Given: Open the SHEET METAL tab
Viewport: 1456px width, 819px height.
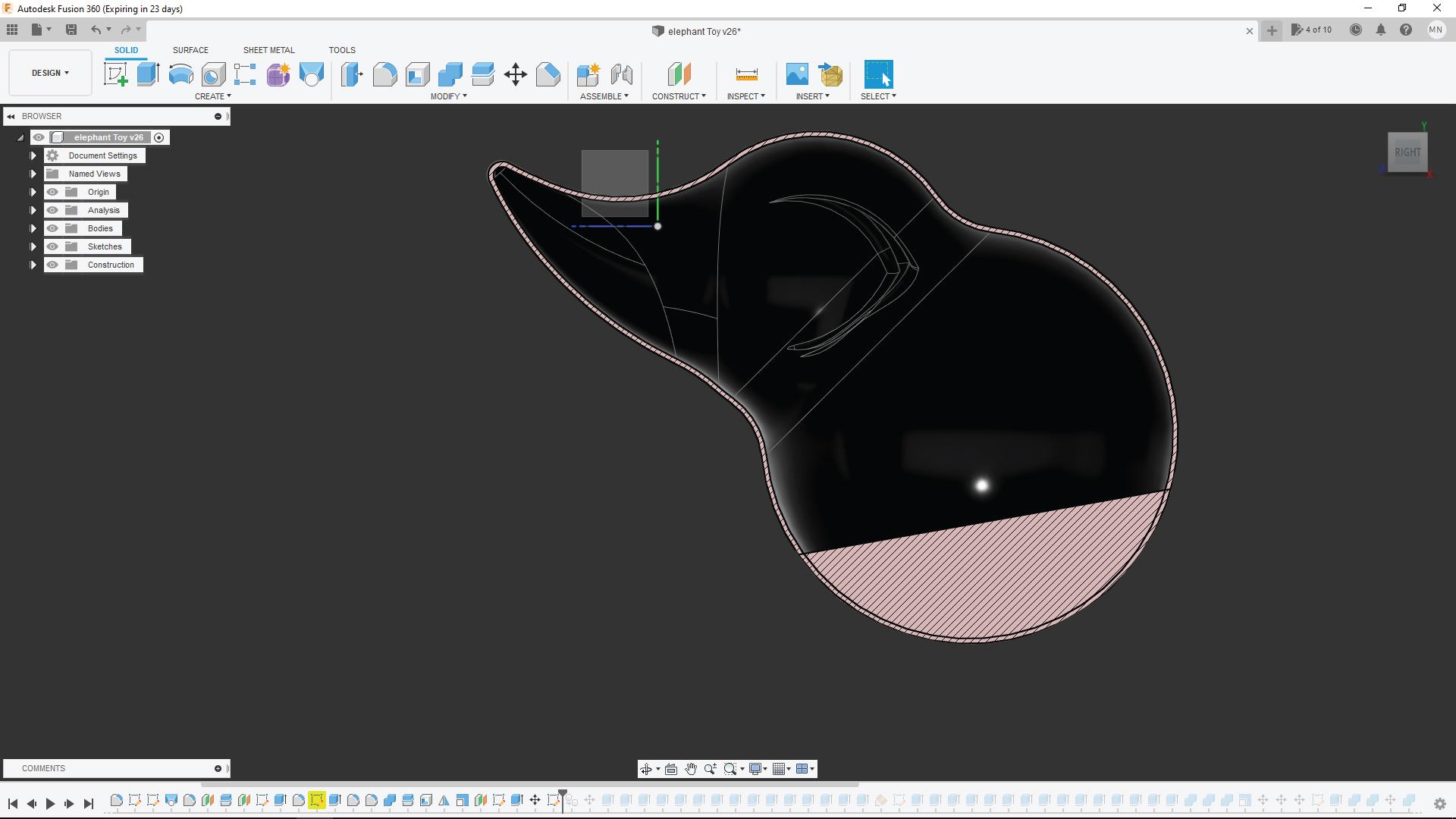Looking at the screenshot, I should click(268, 50).
